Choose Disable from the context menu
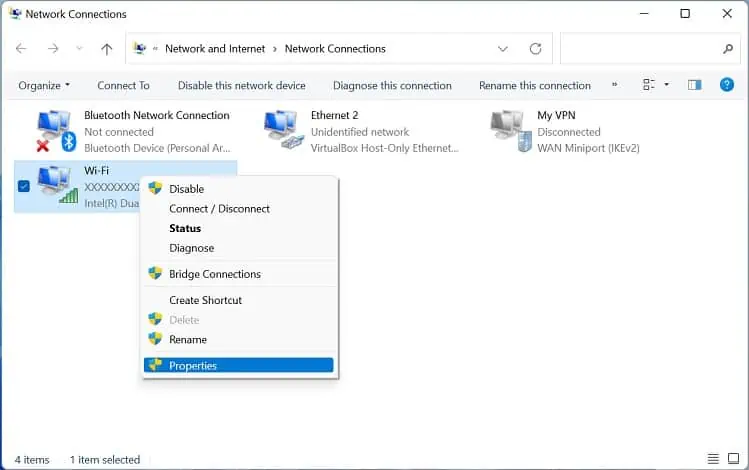 tap(241, 189)
